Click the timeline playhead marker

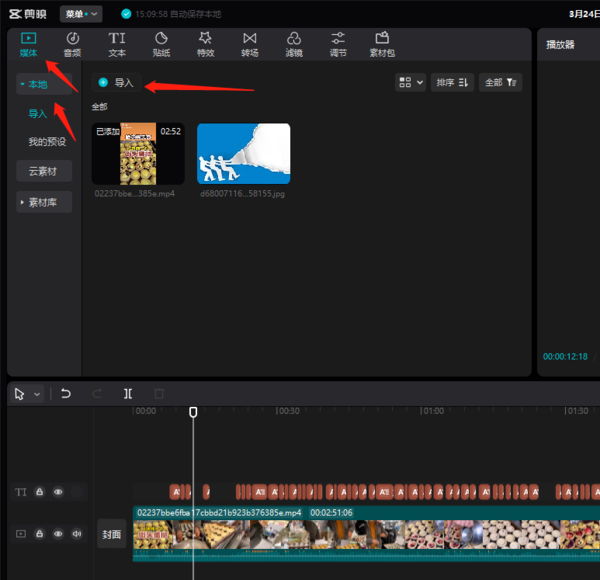pyautogui.click(x=193, y=411)
